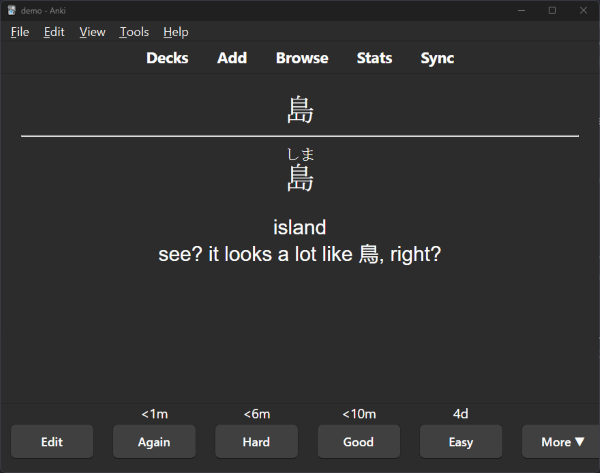Minimize the Anki window
The width and height of the screenshot is (600, 473).
[x=521, y=10]
